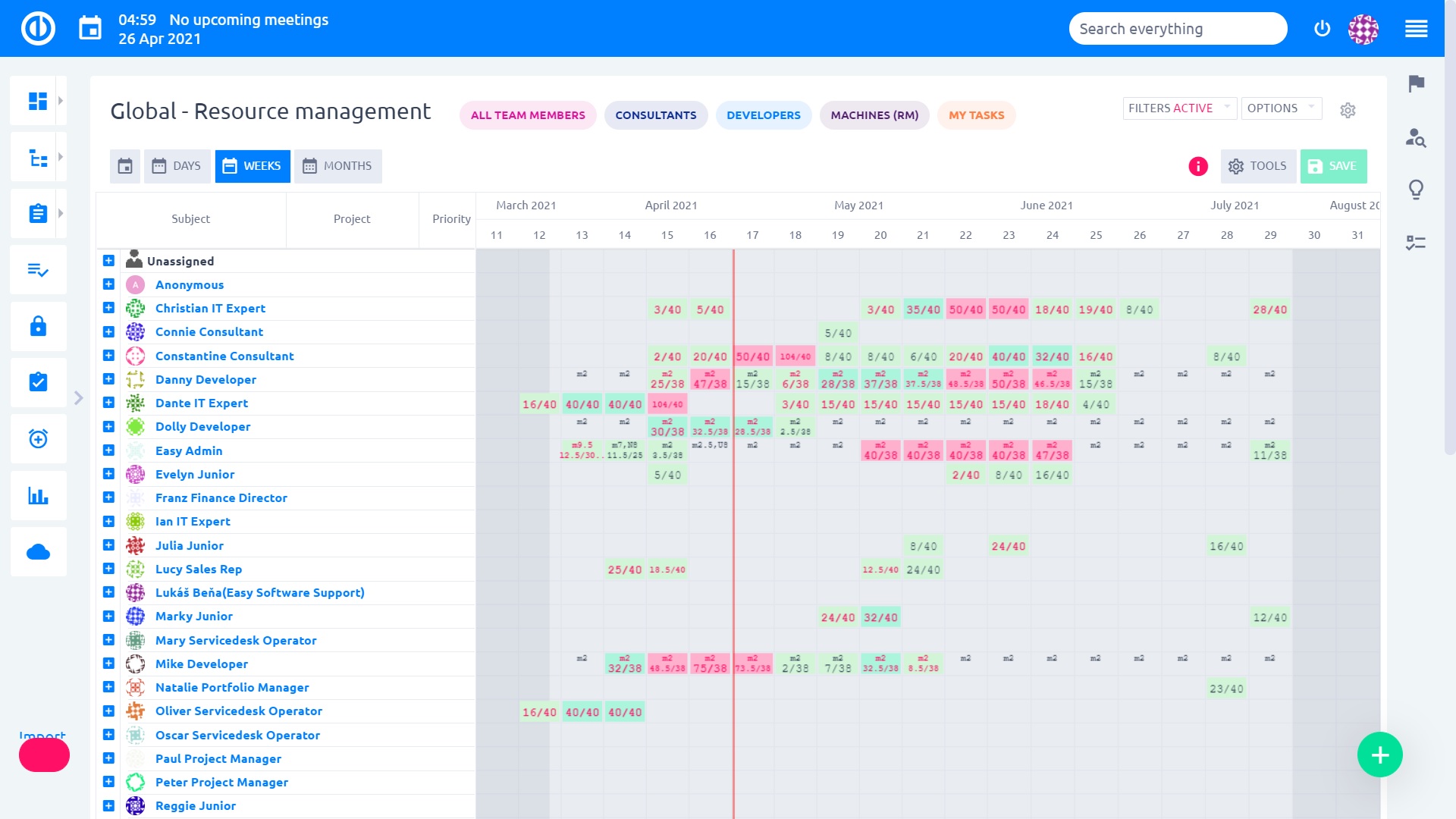Toggle the WEEKS view button
Screen dimensions: 1456x819
point(252,166)
